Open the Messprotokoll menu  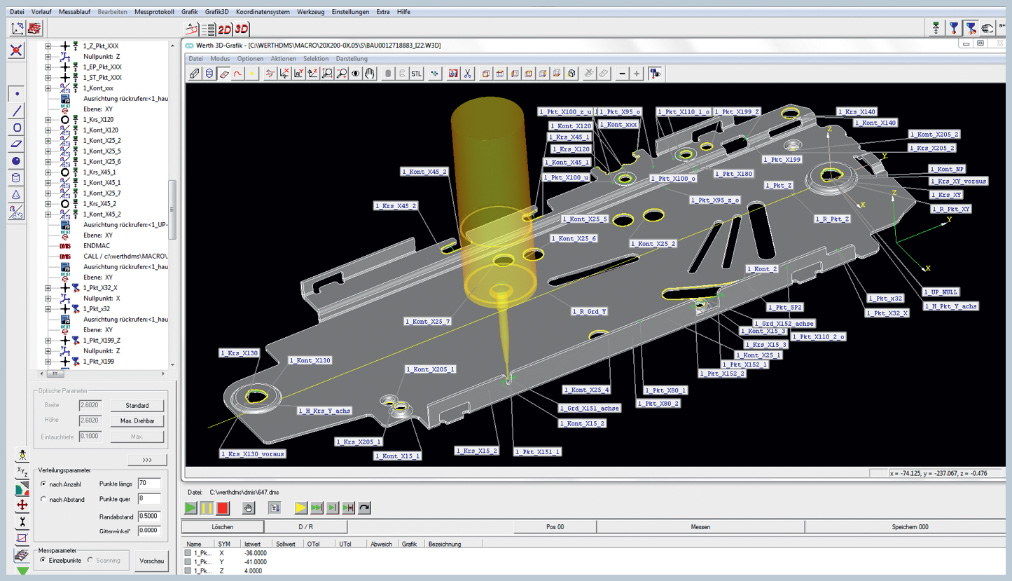pos(153,9)
